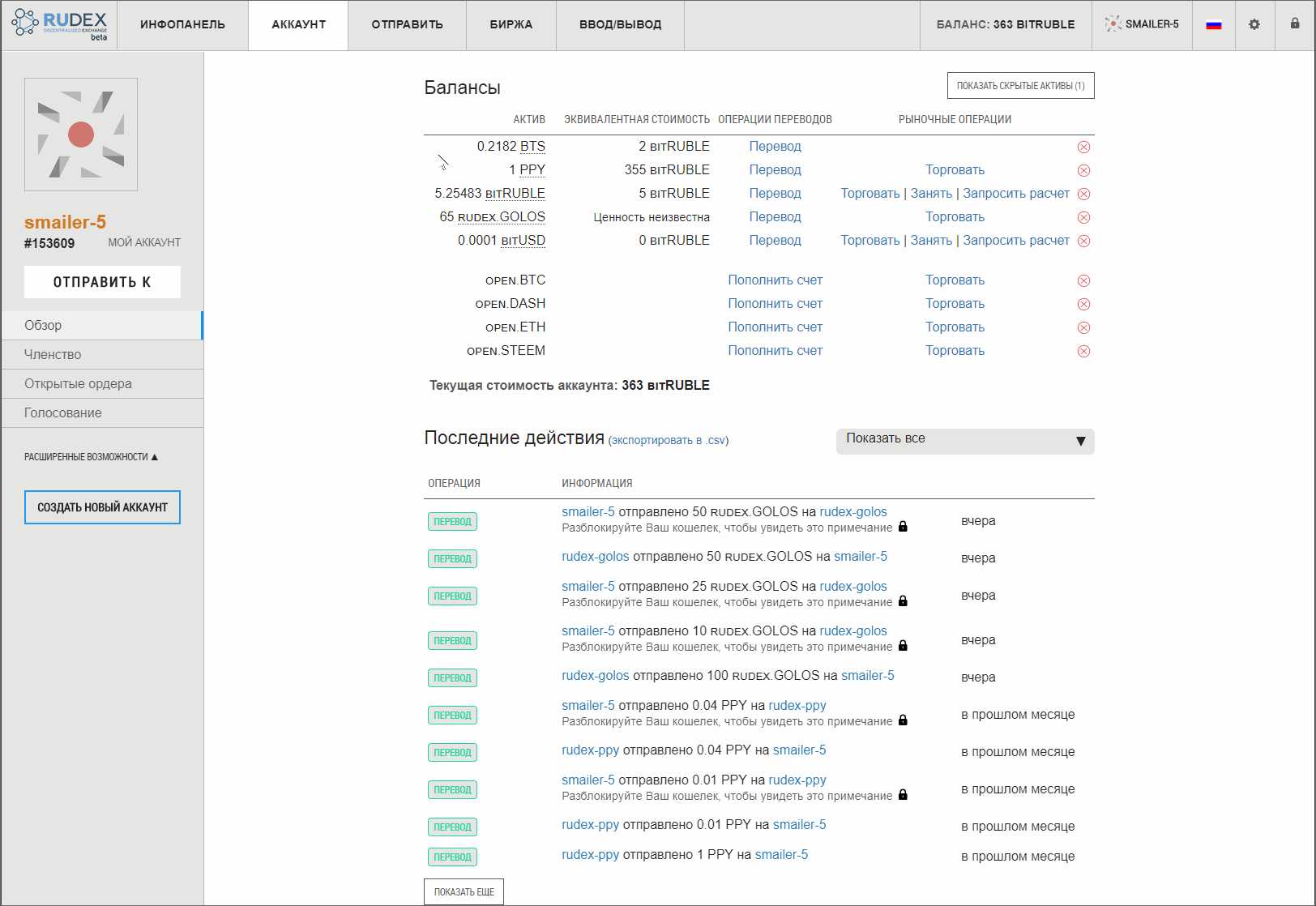Click 'Запросить расчет' in bitUSD row
Image resolution: width=1316 pixels, height=906 pixels.
pyautogui.click(x=1016, y=240)
